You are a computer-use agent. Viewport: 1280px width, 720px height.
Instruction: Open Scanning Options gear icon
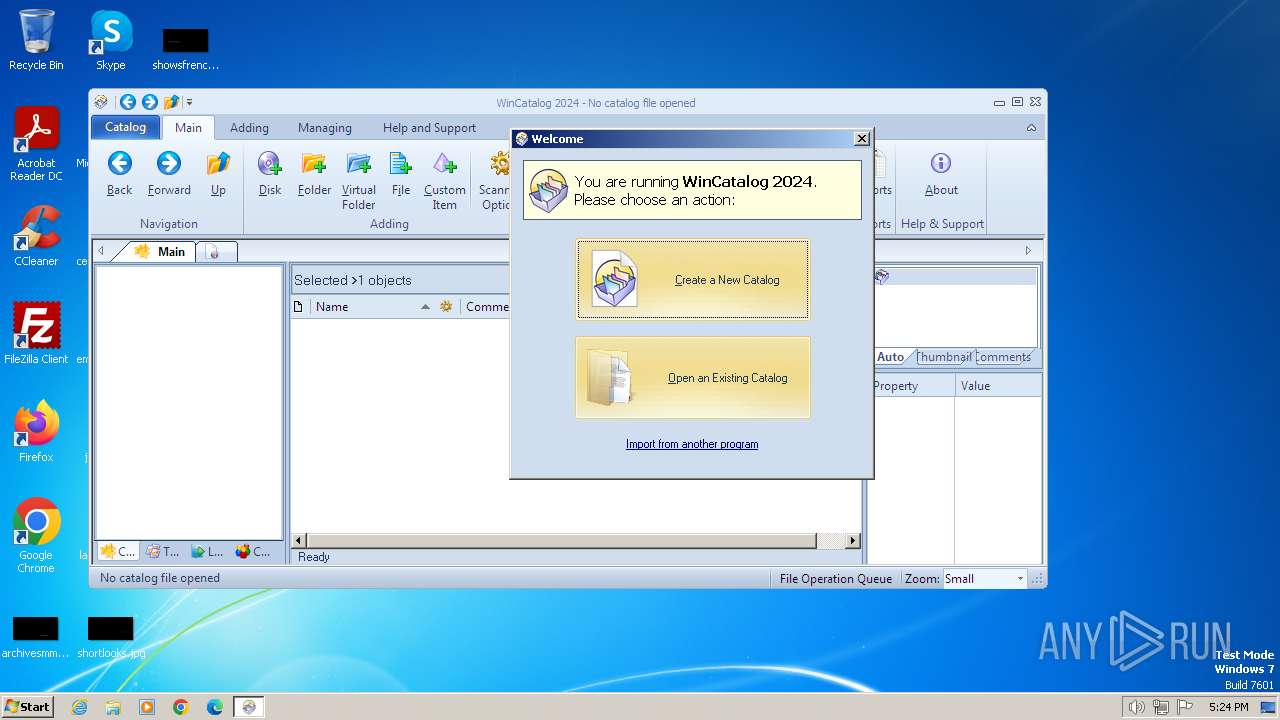pos(500,163)
